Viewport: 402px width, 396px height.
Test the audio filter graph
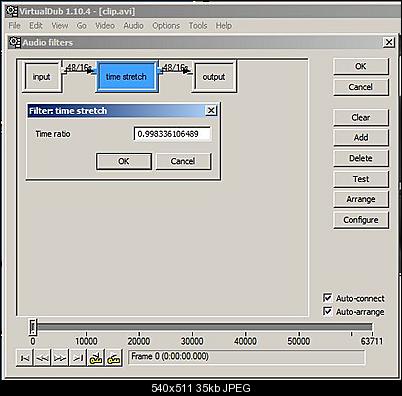tap(361, 179)
